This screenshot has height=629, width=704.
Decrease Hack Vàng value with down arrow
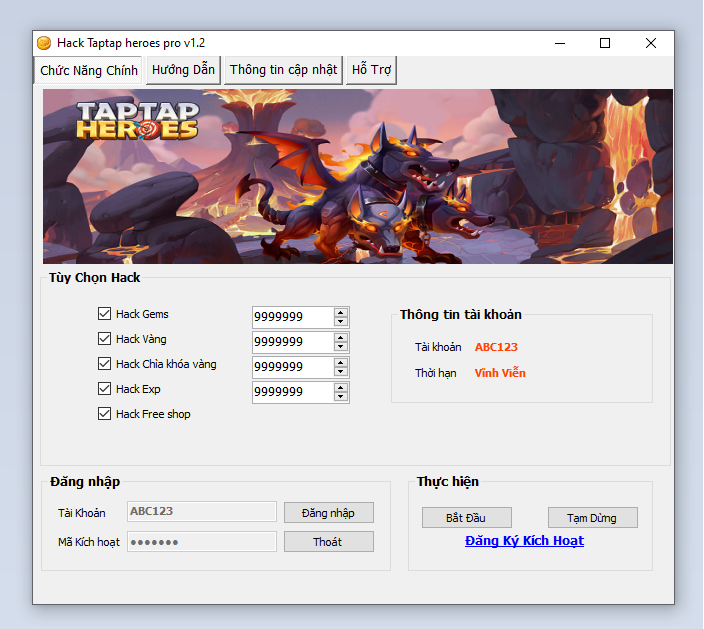tap(341, 347)
